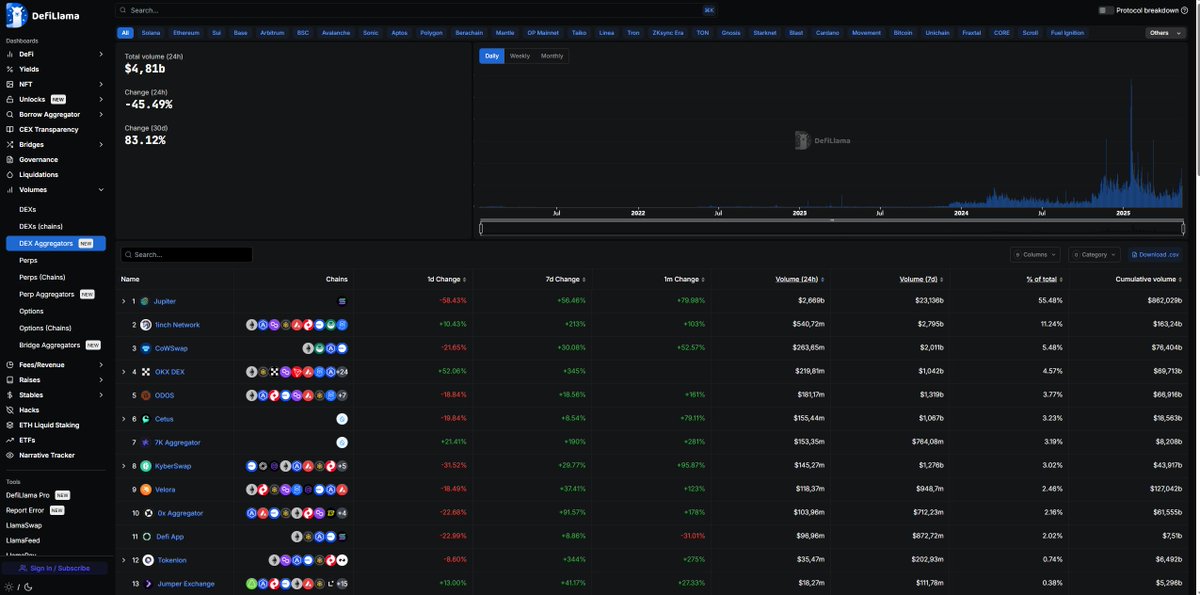Click the Sui chain icon in Cetus row
Image resolution: width=1200 pixels, height=595 pixels.
click(x=342, y=419)
